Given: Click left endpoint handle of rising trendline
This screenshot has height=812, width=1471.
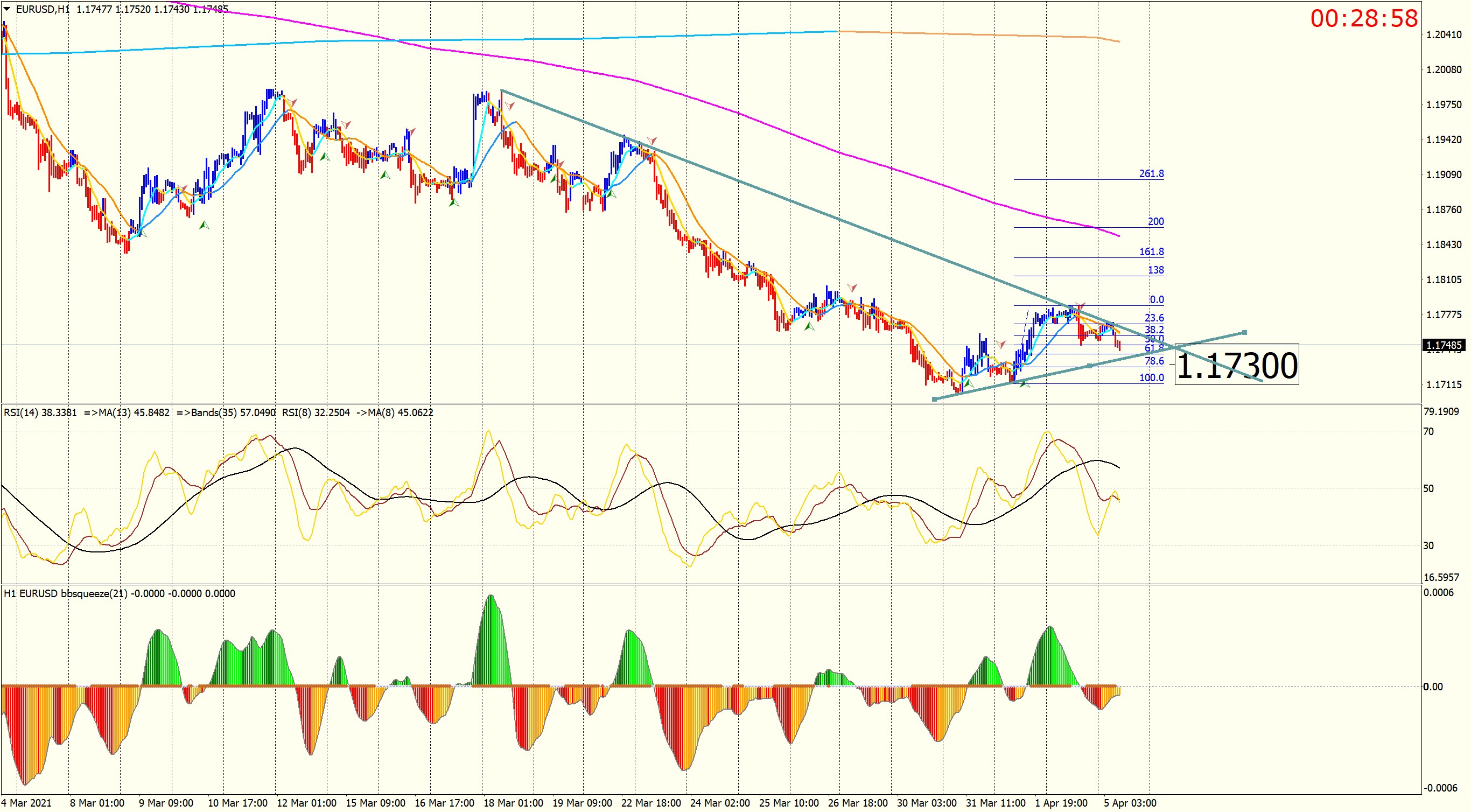Looking at the screenshot, I should point(934,399).
